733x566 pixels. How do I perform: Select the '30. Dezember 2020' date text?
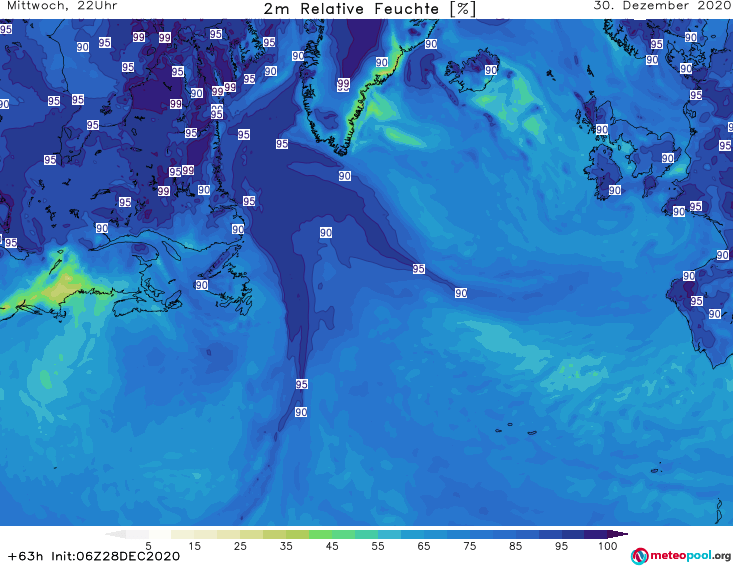(x=662, y=6)
